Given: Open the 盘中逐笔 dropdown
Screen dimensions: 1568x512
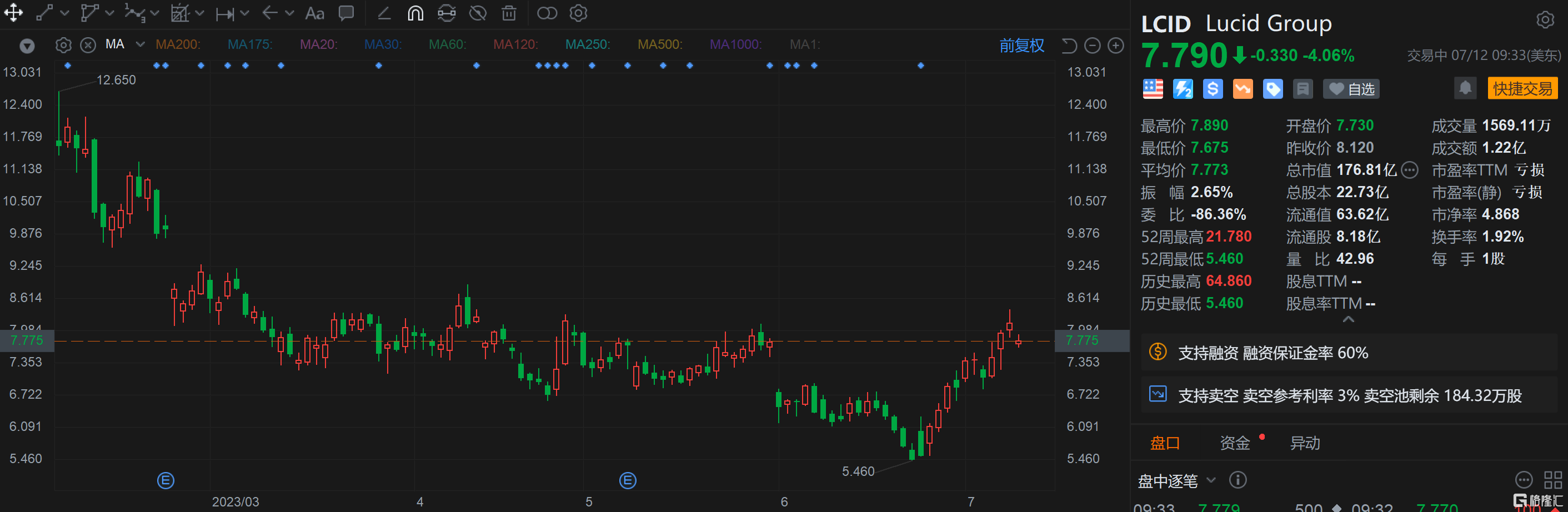Looking at the screenshot, I should point(1177,481).
